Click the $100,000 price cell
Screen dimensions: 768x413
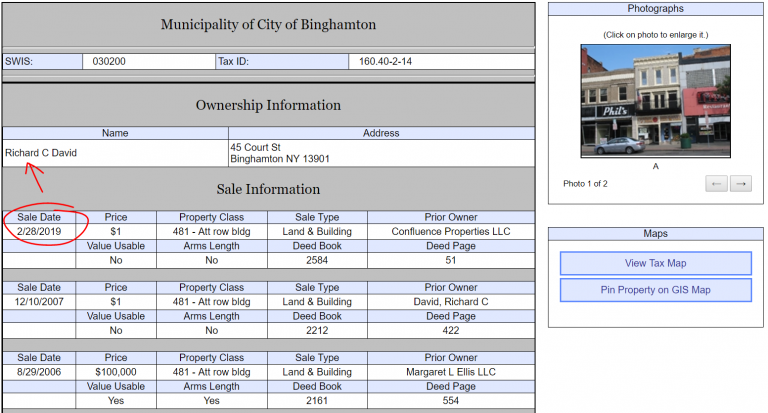click(x=116, y=372)
